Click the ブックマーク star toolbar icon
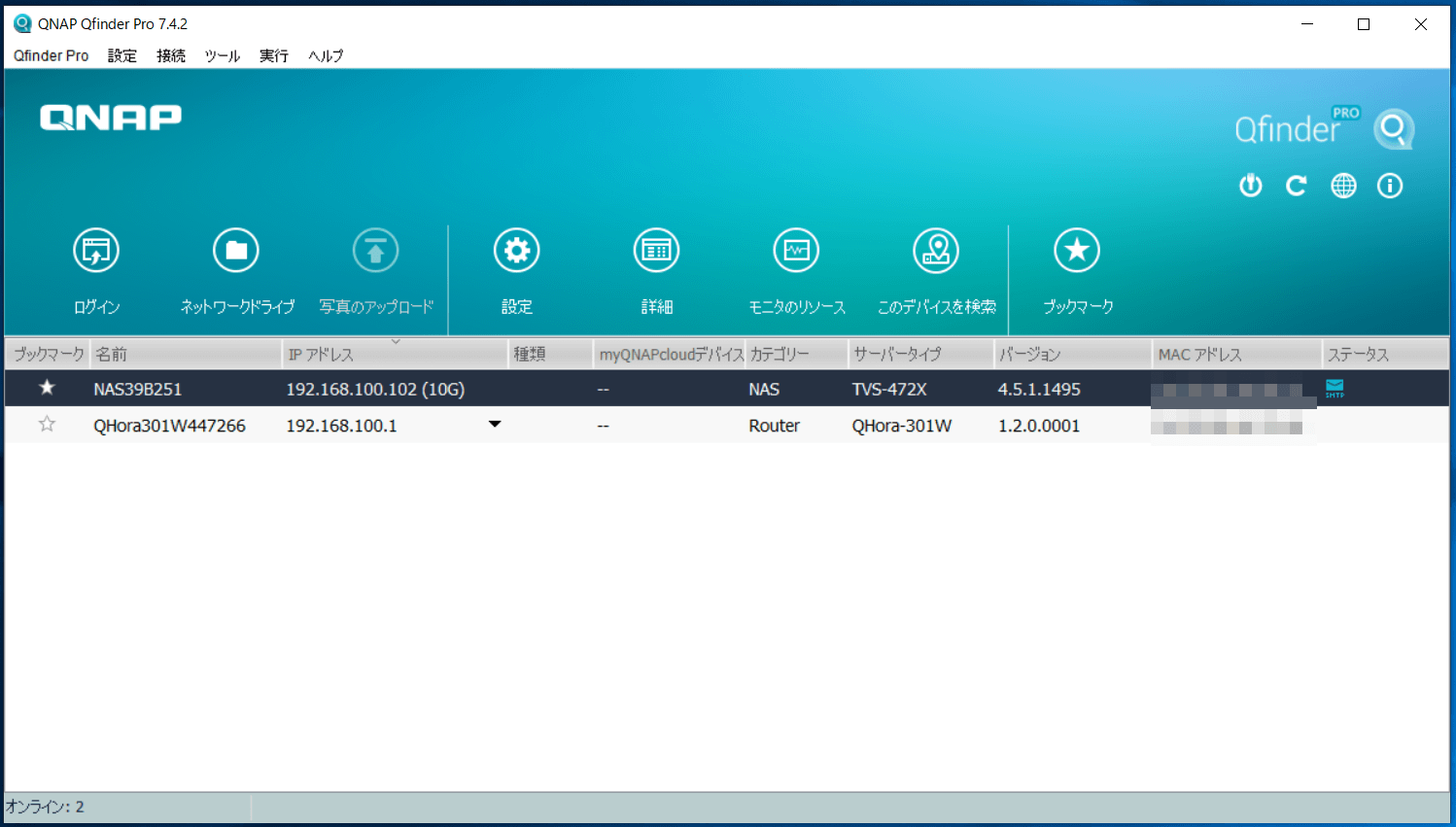The image size is (1456, 827). (x=1077, y=251)
